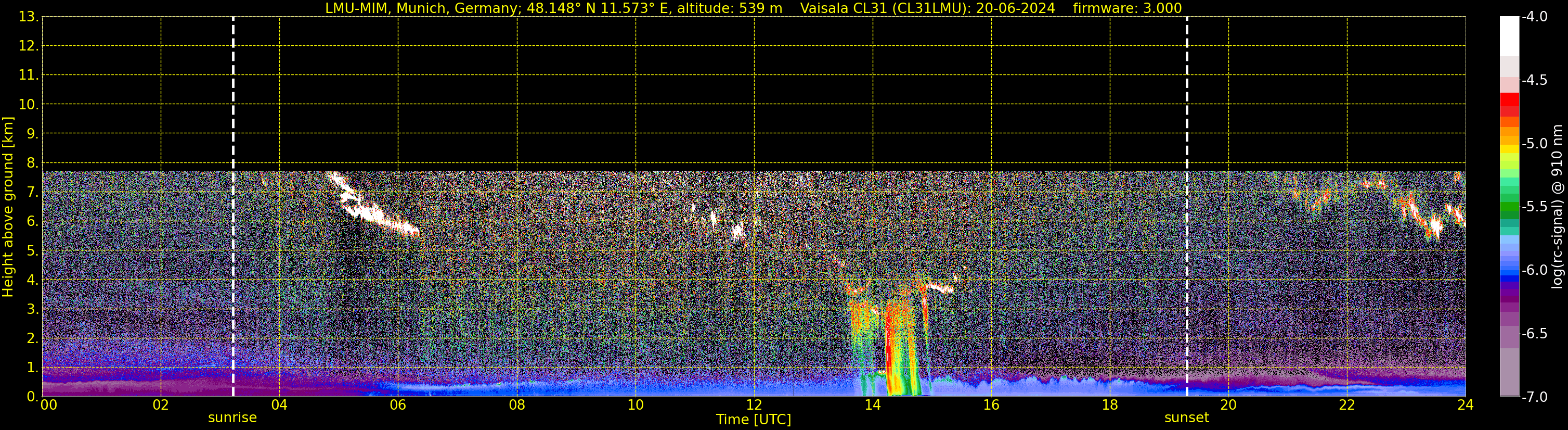1568x430 pixels.
Task: Click the time axis tick "06"
Action: (x=398, y=405)
